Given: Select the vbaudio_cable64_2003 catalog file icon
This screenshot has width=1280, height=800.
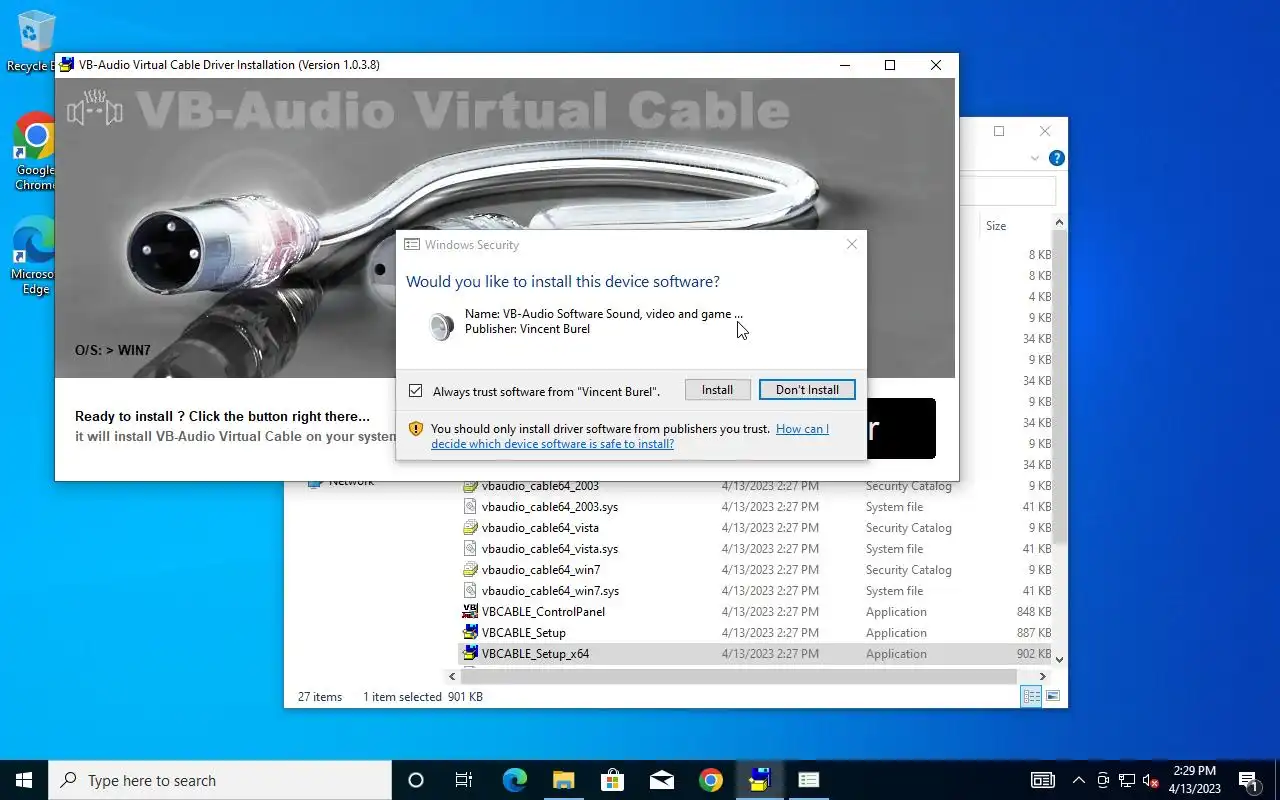Looking at the screenshot, I should 470,486.
